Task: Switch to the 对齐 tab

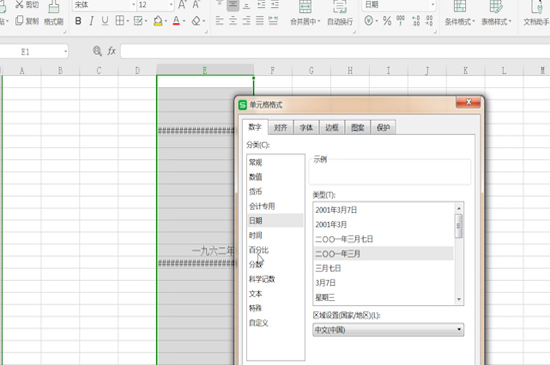Action: click(x=280, y=128)
